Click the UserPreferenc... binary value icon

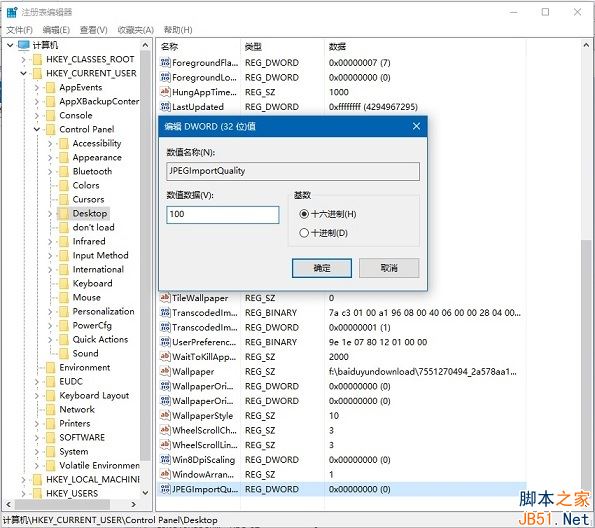pos(165,342)
